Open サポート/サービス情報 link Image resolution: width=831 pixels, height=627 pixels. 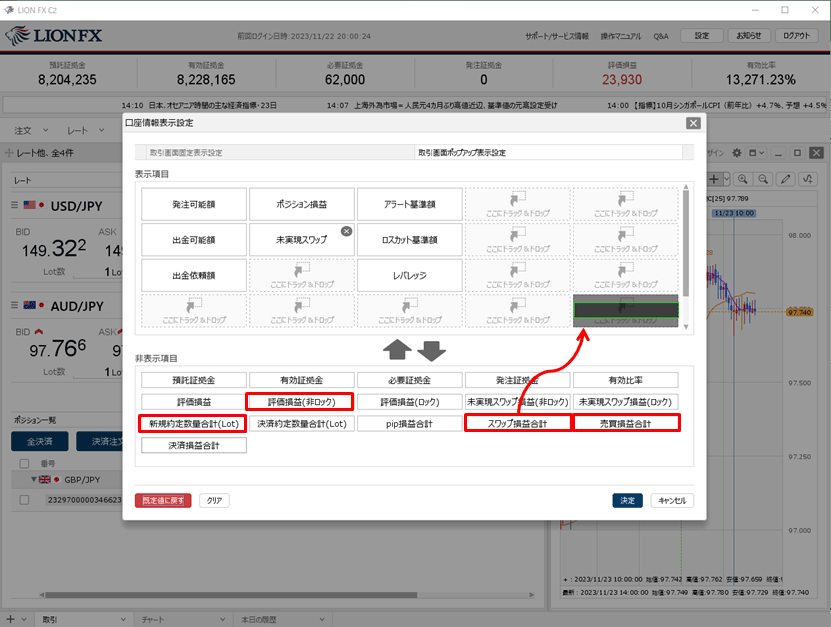click(557, 36)
